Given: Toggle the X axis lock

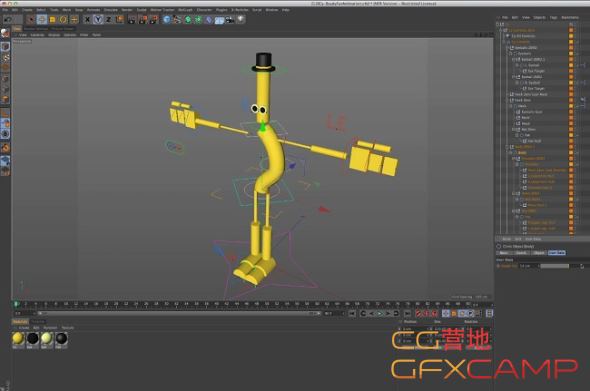Looking at the screenshot, I should coord(87,19).
